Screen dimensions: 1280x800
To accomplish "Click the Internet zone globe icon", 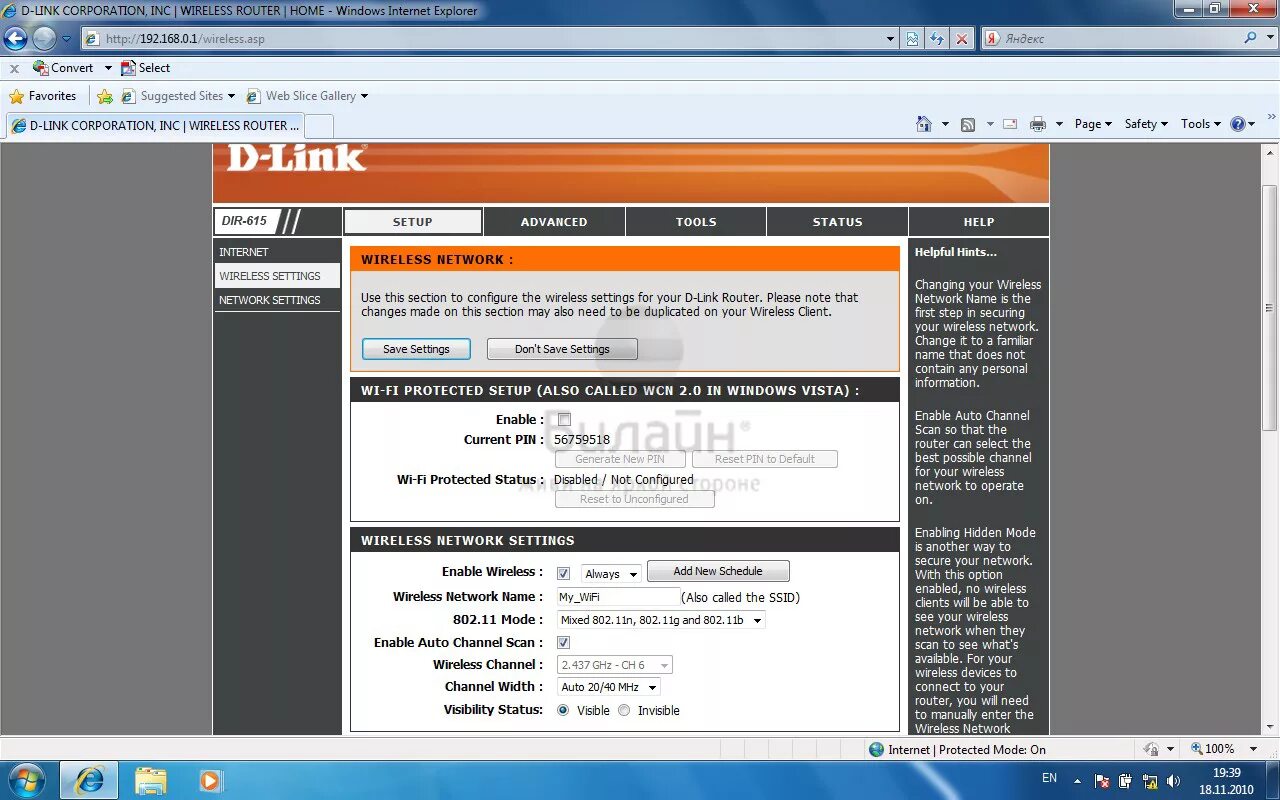I will [876, 749].
